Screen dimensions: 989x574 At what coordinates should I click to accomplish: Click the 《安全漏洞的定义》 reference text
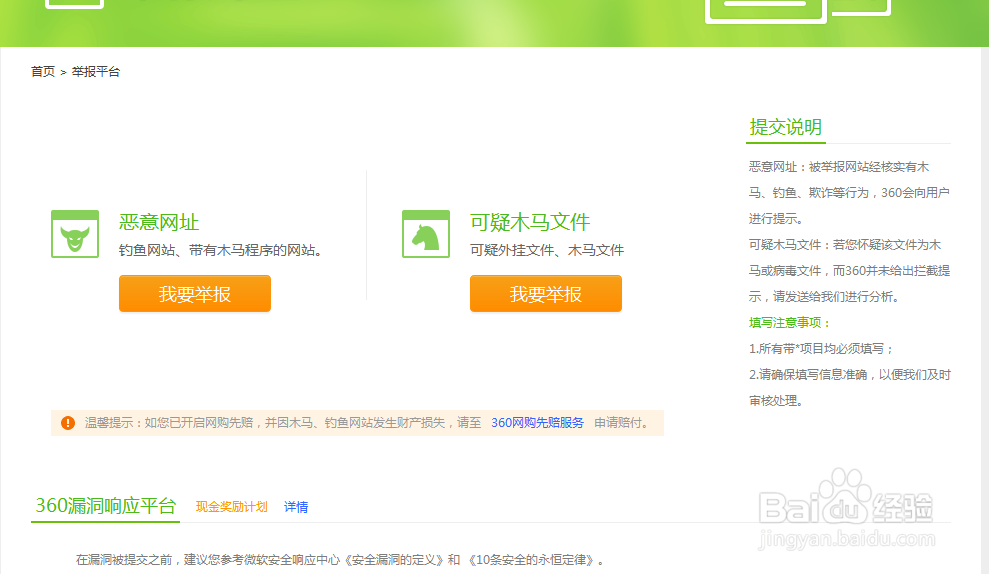point(394,559)
